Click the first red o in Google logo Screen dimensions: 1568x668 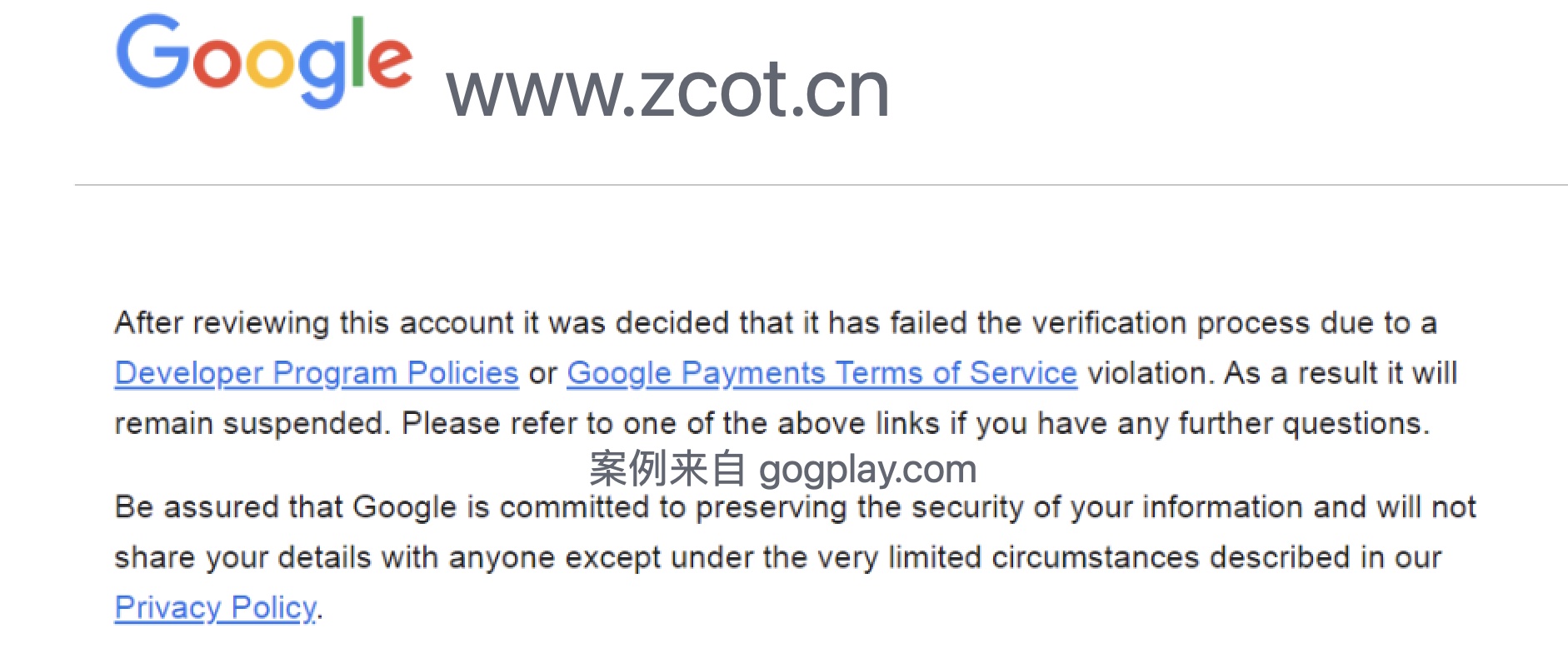coord(217,63)
